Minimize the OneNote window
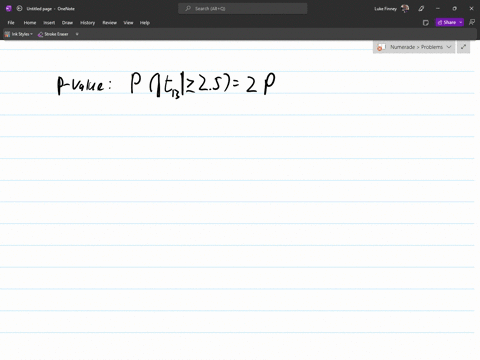The width and height of the screenshot is (480, 360). click(438, 9)
